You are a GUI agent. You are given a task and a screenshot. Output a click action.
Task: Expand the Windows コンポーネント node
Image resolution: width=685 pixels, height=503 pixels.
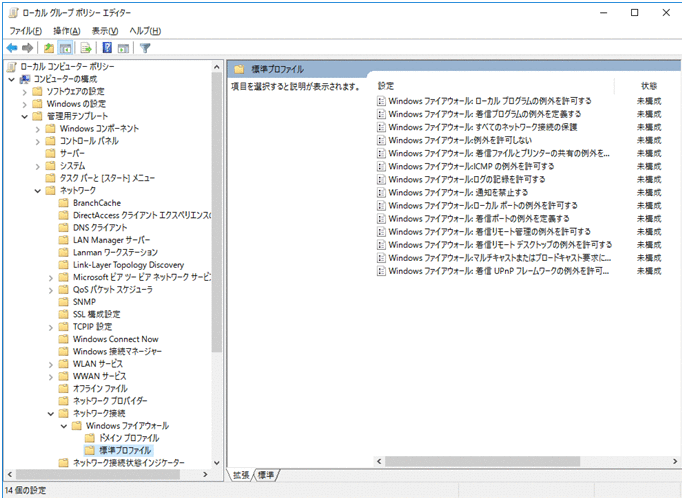click(38, 129)
